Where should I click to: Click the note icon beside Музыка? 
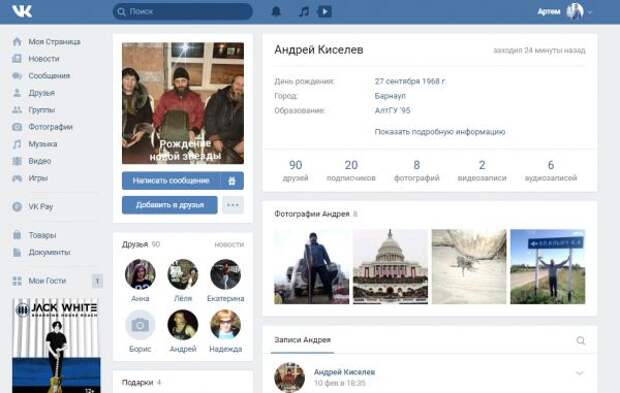click(17, 144)
